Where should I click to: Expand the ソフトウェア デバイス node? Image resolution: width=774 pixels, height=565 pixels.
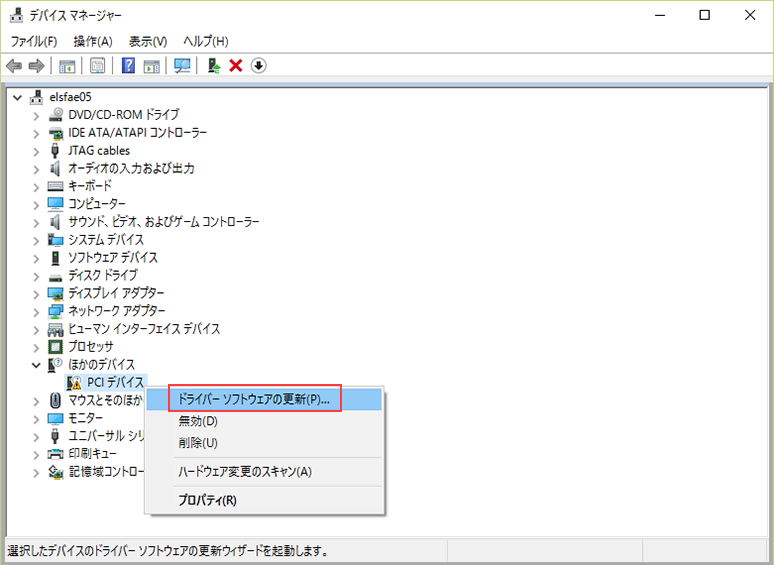click(36, 258)
